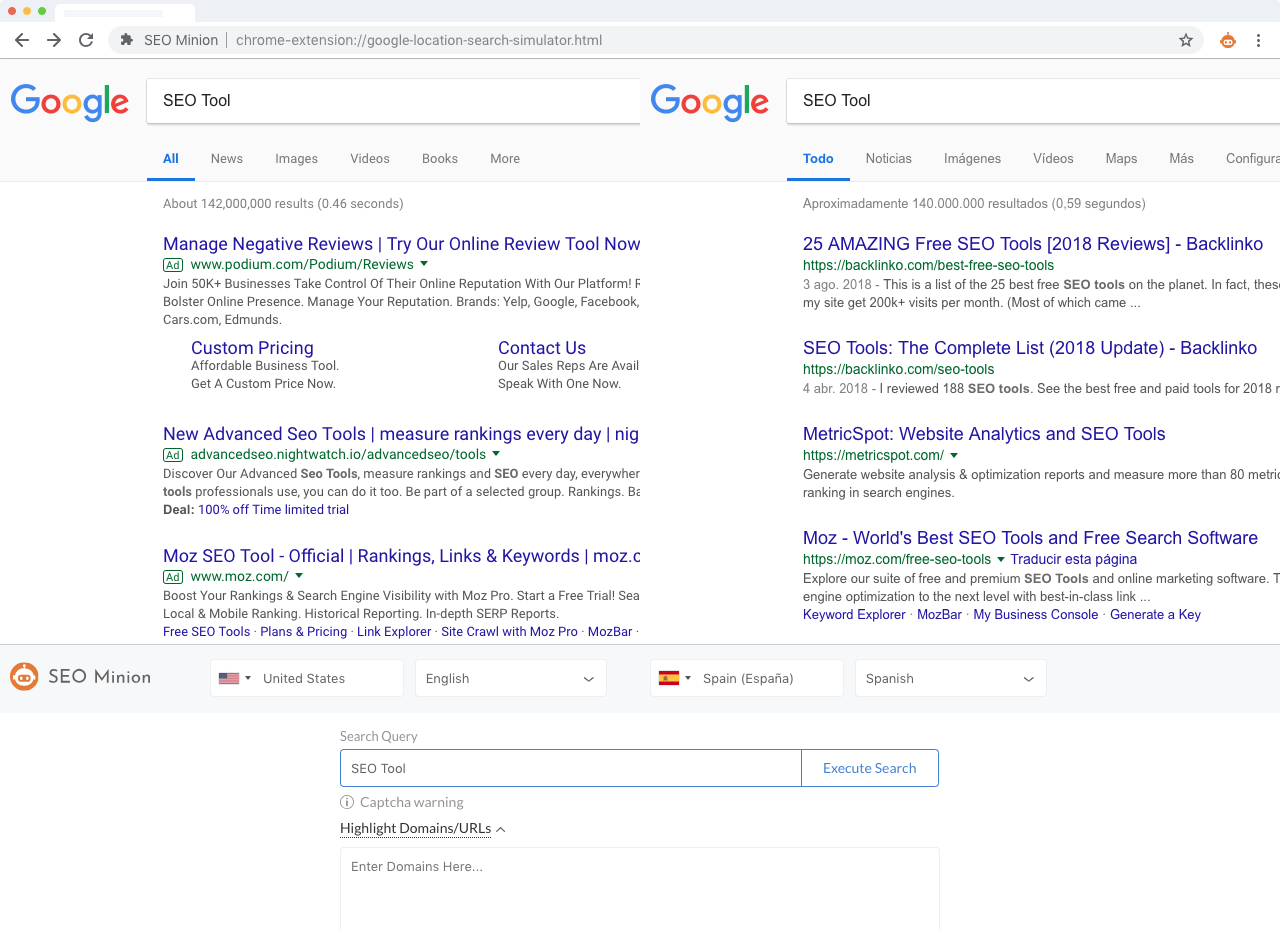
Task: Click the Search Query input field
Action: click(571, 768)
